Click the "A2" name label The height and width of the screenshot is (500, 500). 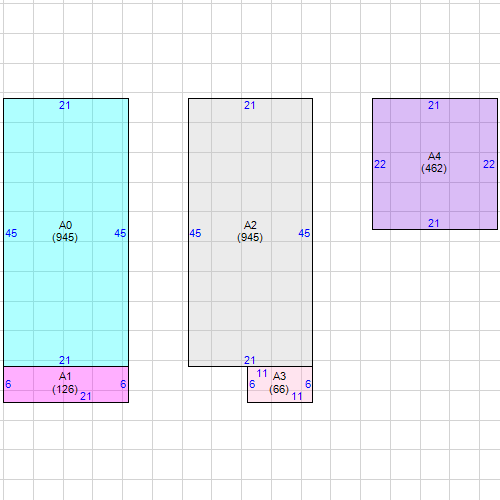(x=250, y=225)
